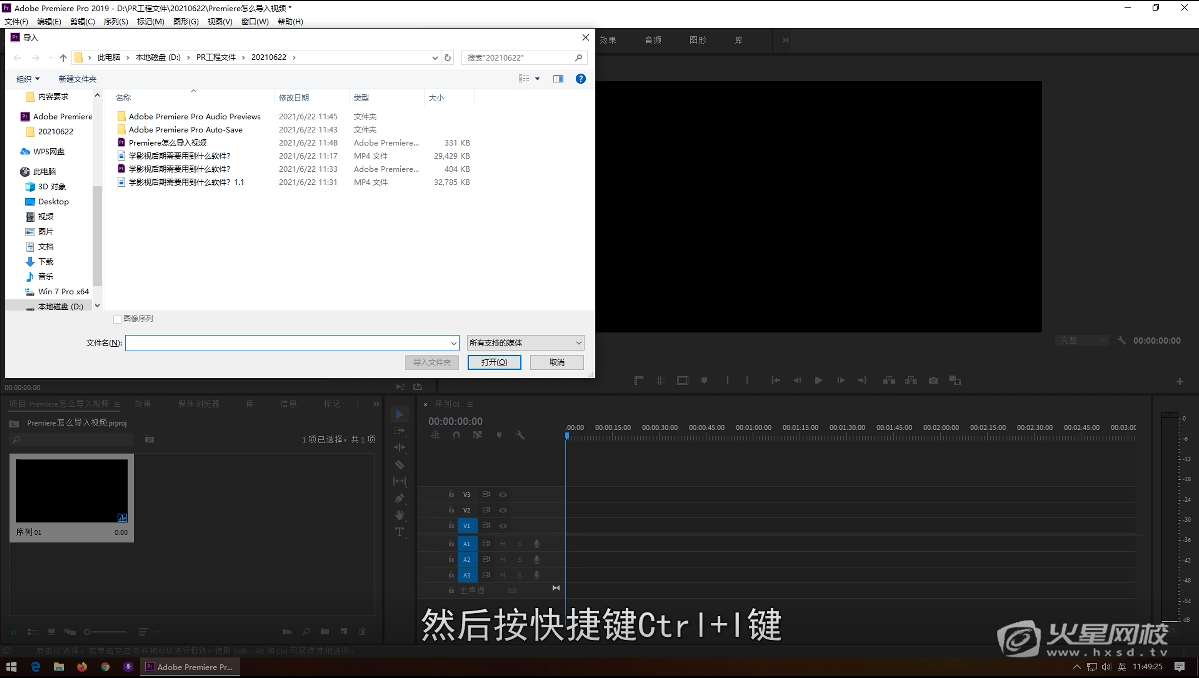Click the Play button in the Program Monitor
Screen dimensions: 1199x678
[x=818, y=381]
